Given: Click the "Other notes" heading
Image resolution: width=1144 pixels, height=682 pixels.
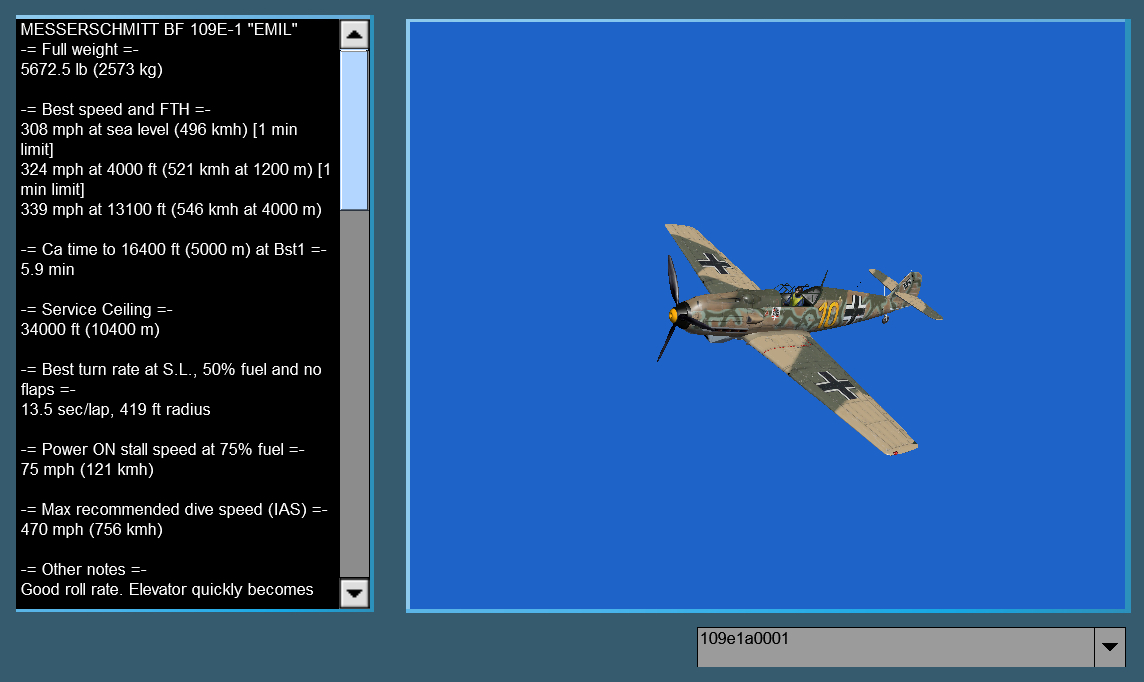Looking at the screenshot, I should [83, 570].
